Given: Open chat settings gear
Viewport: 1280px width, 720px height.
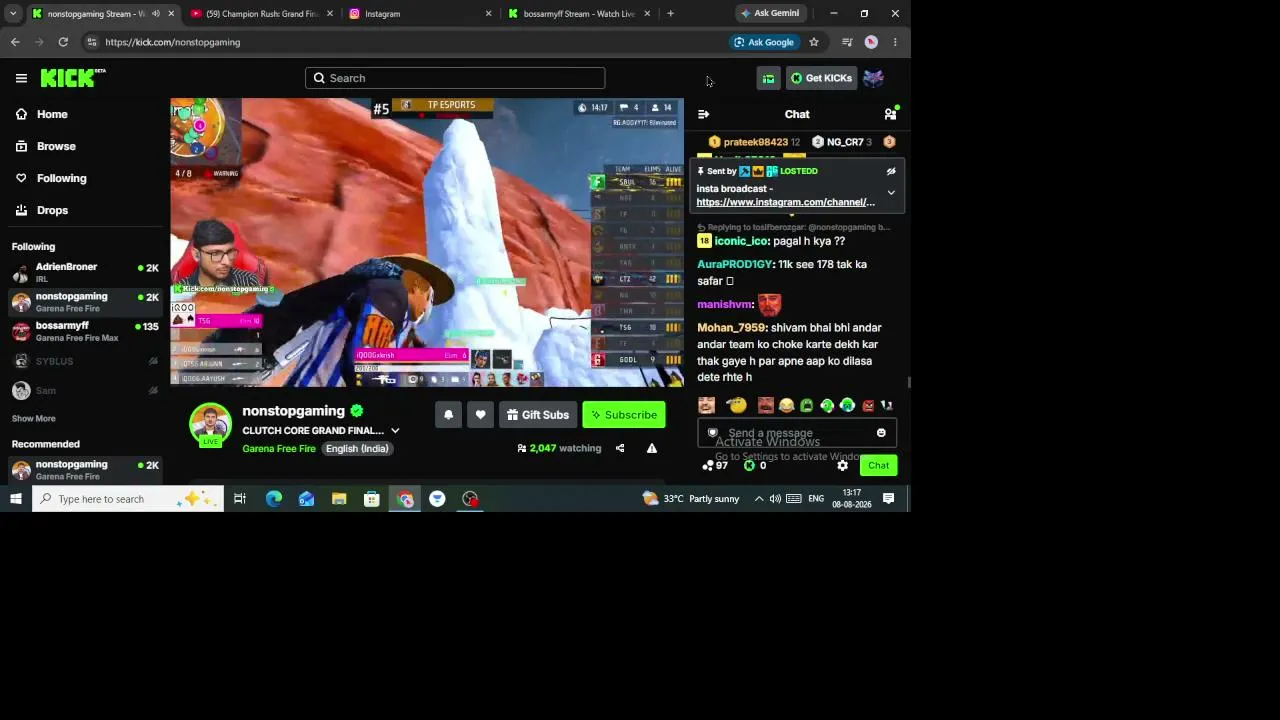Looking at the screenshot, I should [x=842, y=466].
